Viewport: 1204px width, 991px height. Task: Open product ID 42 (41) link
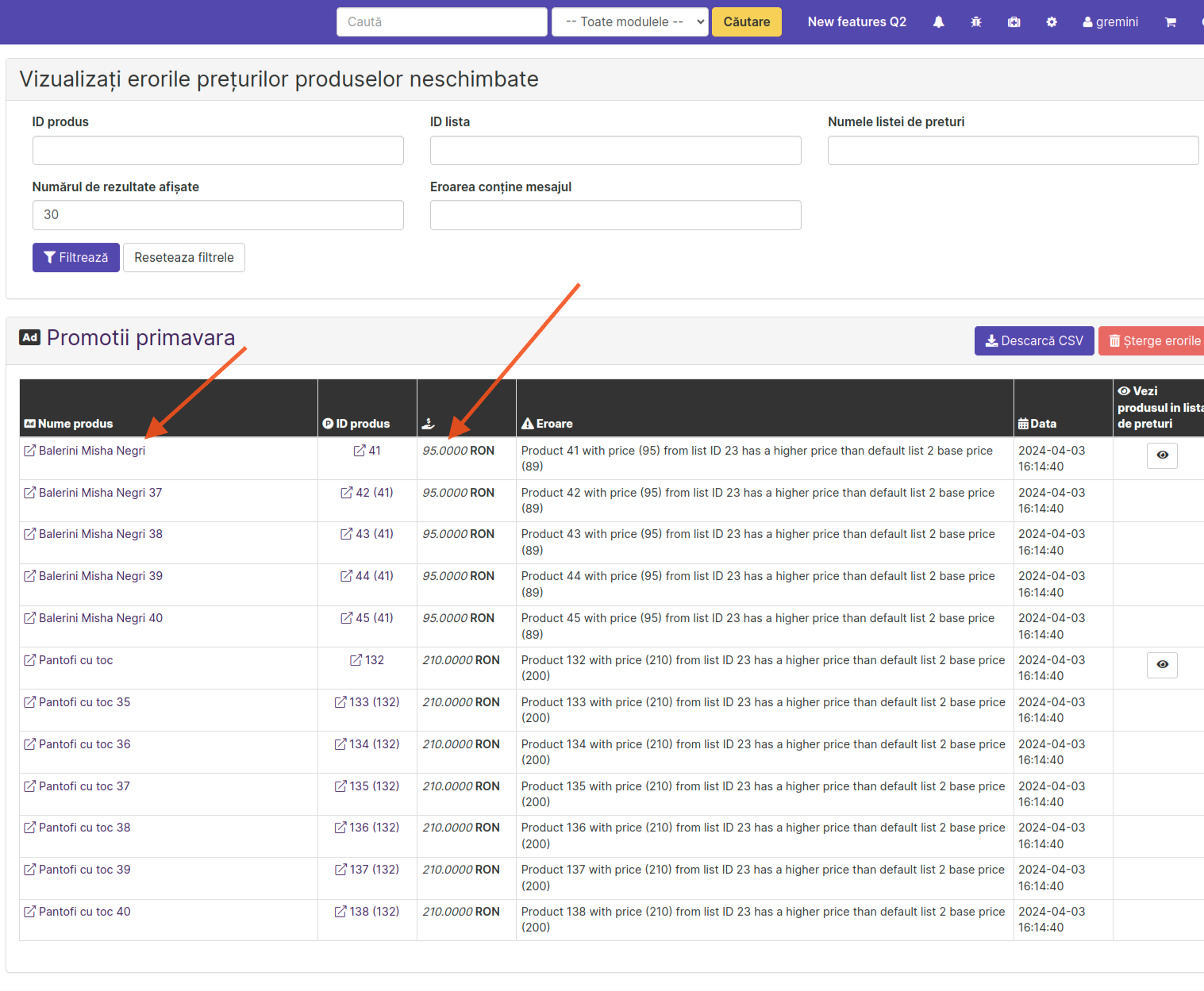(367, 493)
